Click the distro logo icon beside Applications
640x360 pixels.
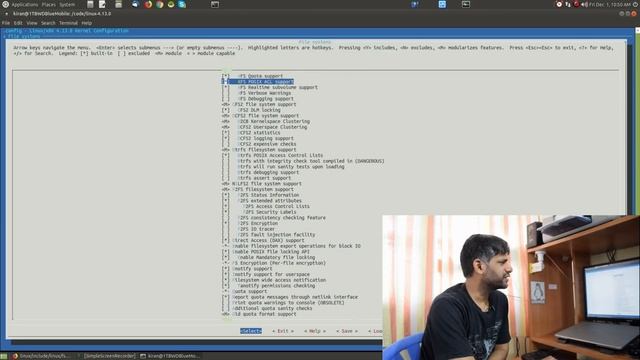tap(5, 4)
